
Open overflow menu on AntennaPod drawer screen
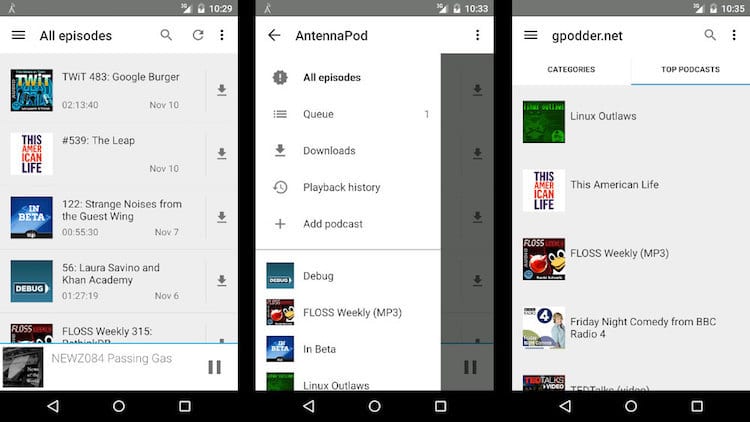click(x=477, y=35)
